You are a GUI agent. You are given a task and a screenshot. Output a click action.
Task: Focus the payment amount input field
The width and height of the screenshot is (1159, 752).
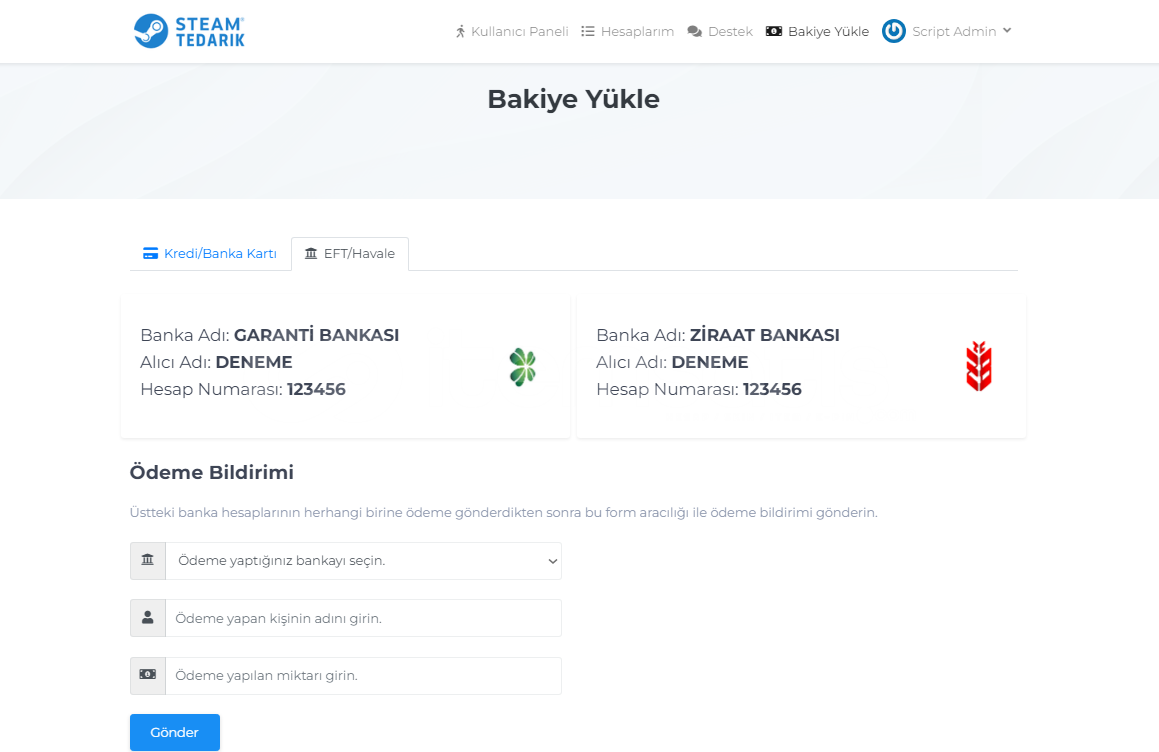coord(364,676)
